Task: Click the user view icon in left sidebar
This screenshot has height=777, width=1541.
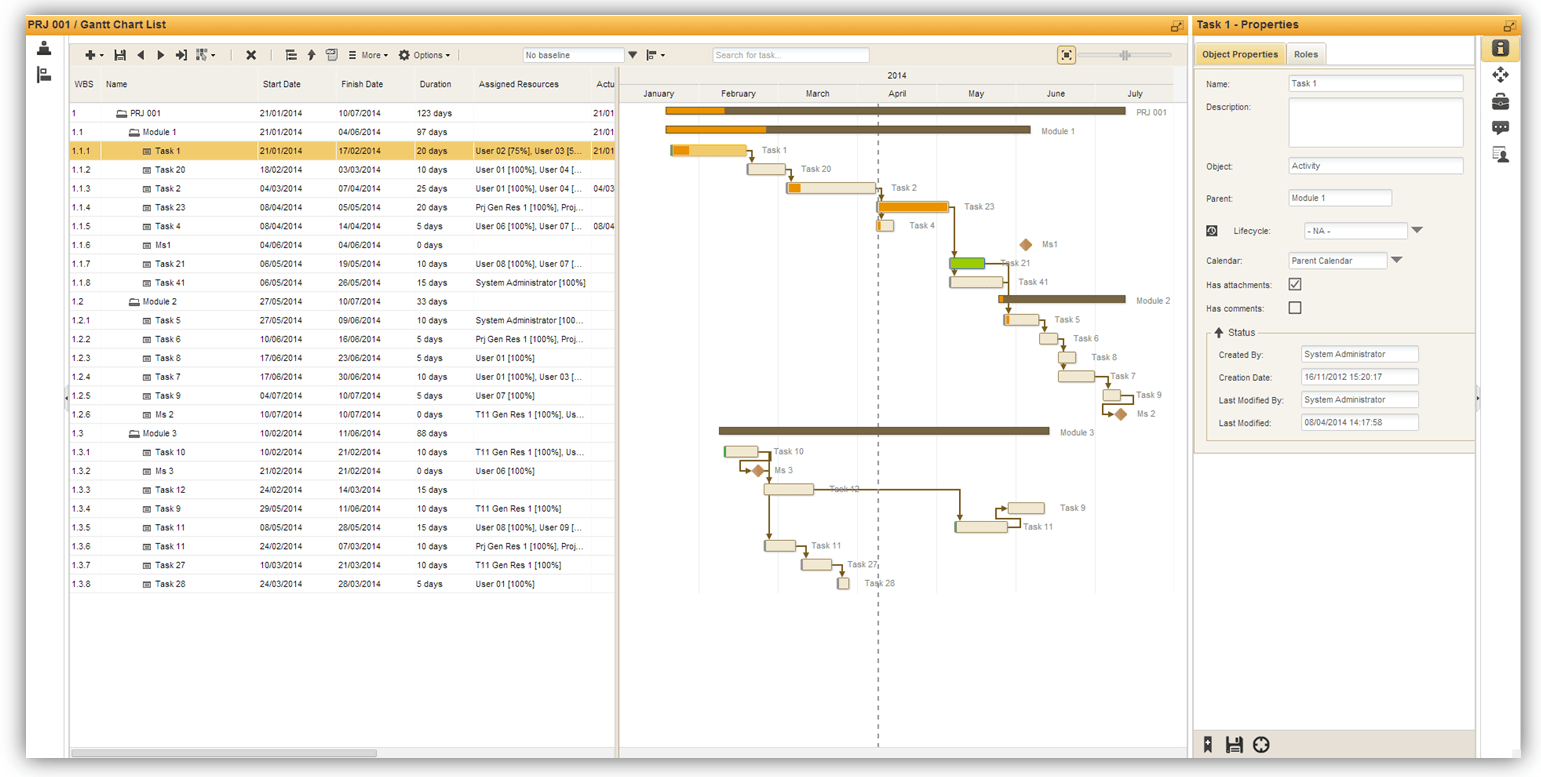Action: pyautogui.click(x=44, y=48)
